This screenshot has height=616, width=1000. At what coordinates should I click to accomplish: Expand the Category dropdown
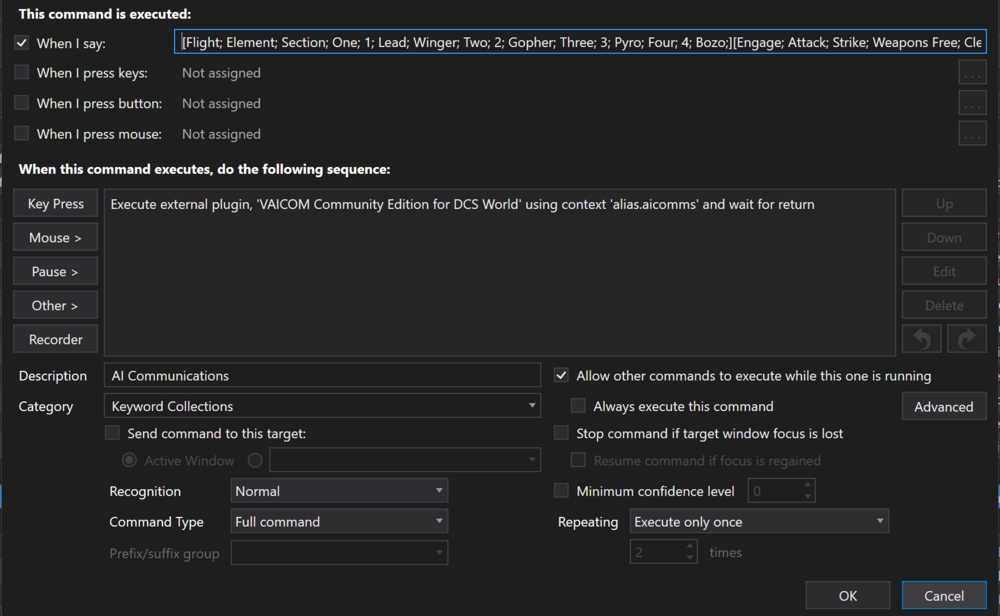click(532, 406)
